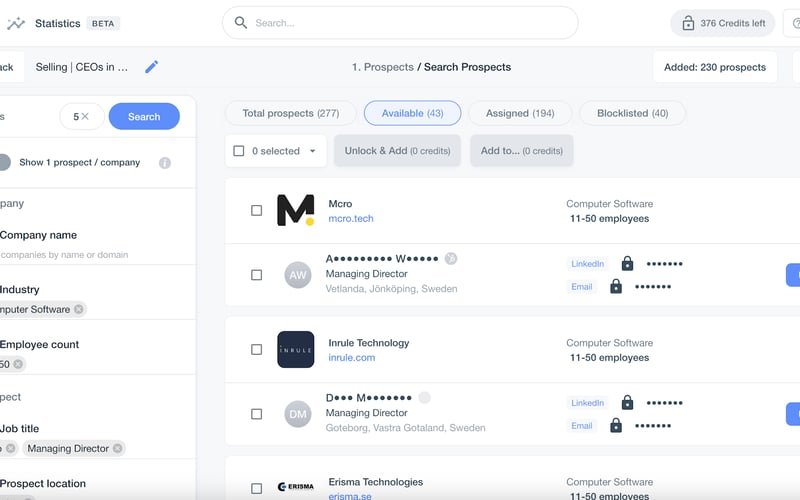The width and height of the screenshot is (800, 500).
Task: Click LinkedIn lock icon for DM prospect
Action: click(627, 402)
